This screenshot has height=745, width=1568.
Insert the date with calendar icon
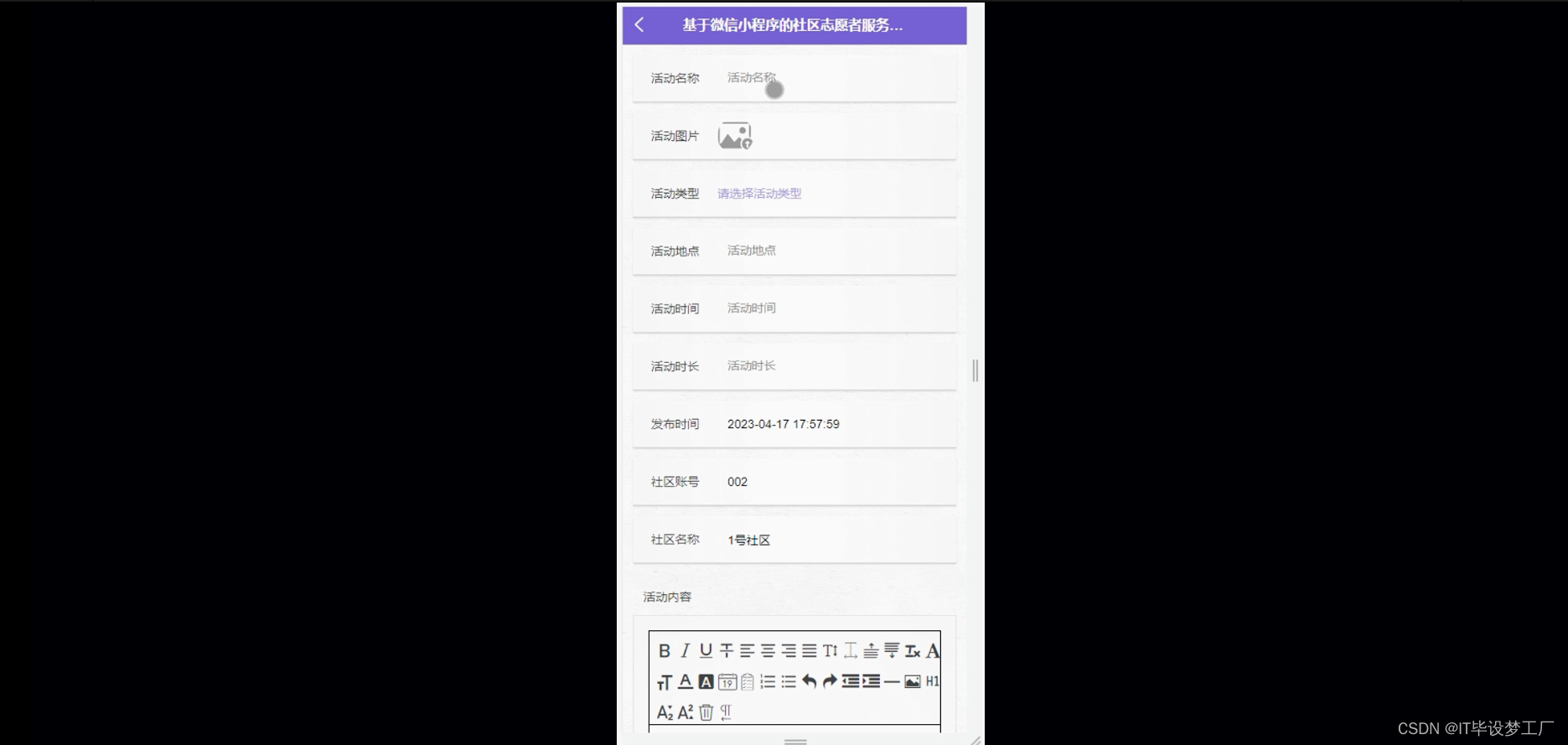click(x=727, y=681)
